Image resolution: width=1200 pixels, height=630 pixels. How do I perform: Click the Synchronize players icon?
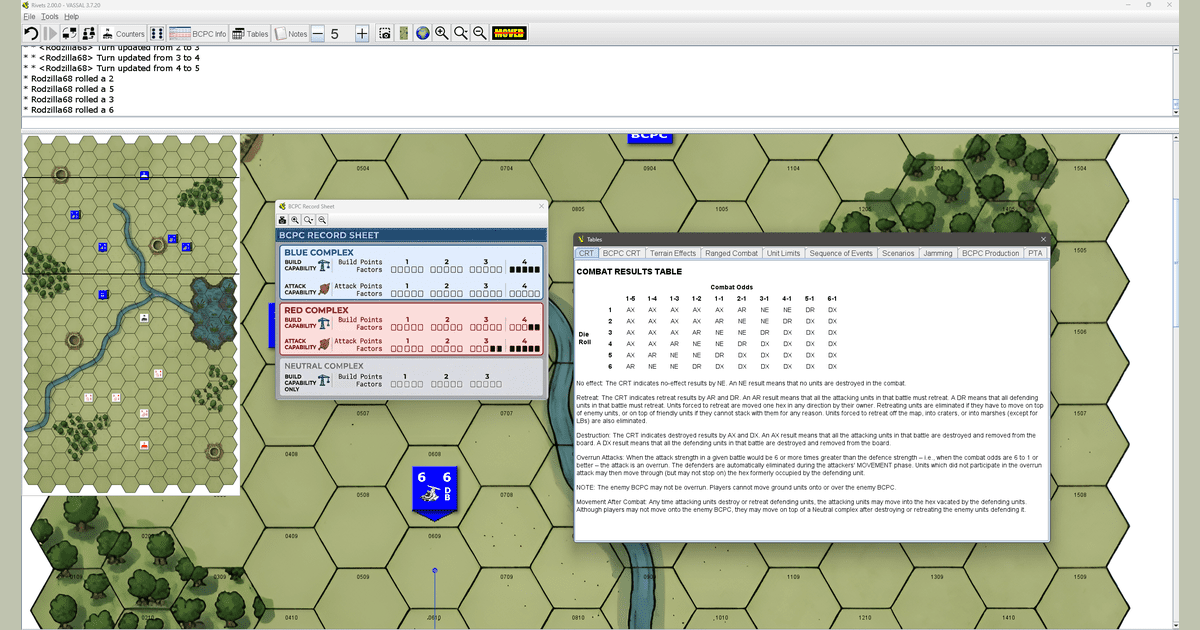coord(89,33)
